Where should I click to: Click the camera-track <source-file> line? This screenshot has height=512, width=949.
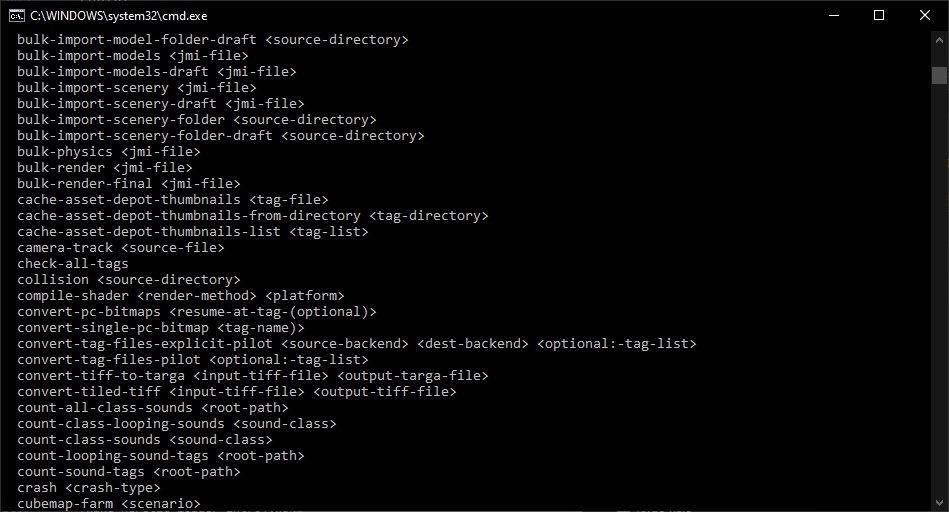click(x=120, y=248)
